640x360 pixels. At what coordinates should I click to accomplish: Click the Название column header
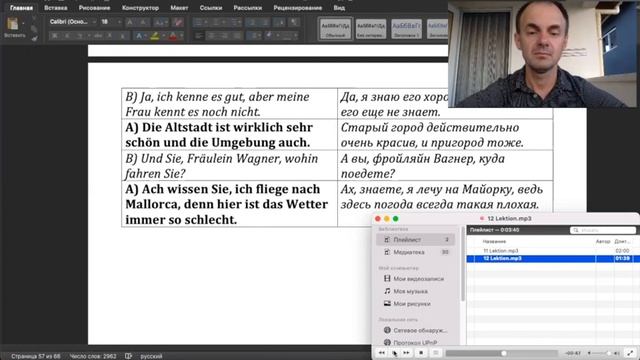click(x=494, y=242)
